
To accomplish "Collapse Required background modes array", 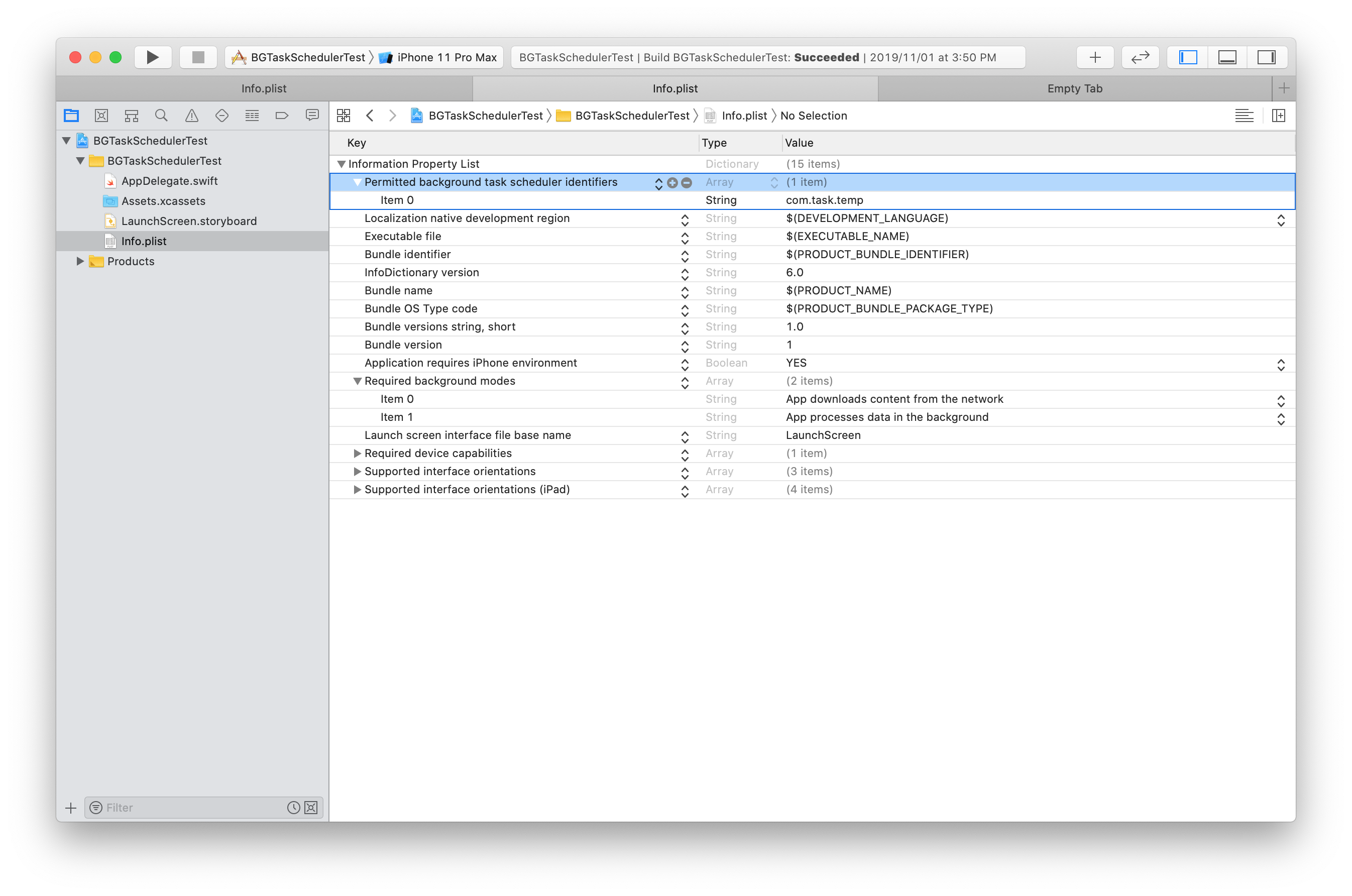I will coord(357,381).
